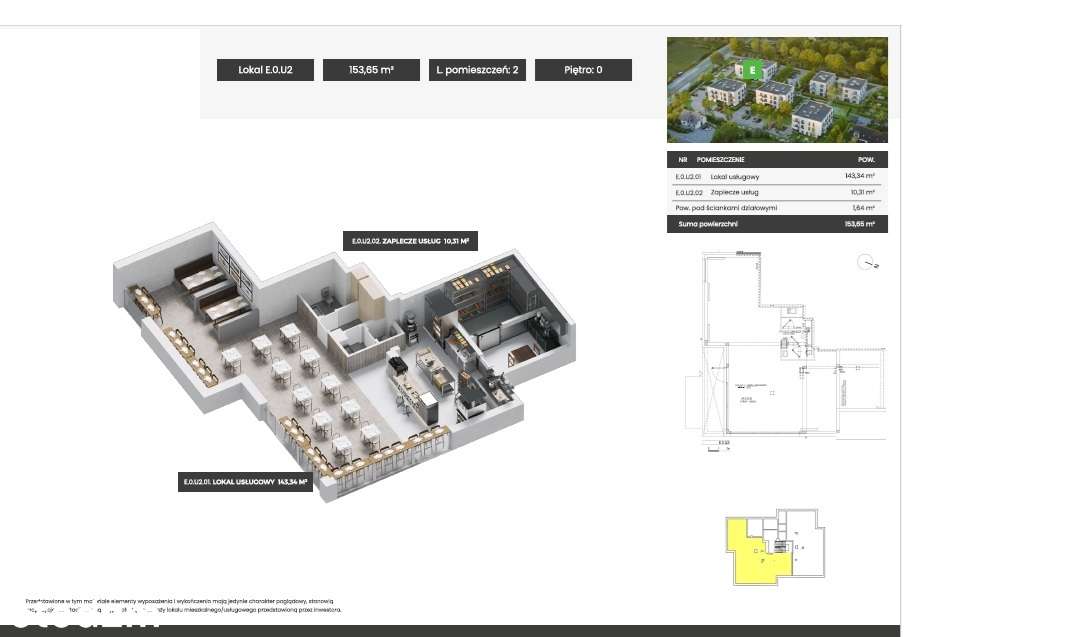This screenshot has width=1066, height=637.
Task: Click the 'Piętro: 0' badge
Action: 583,70
